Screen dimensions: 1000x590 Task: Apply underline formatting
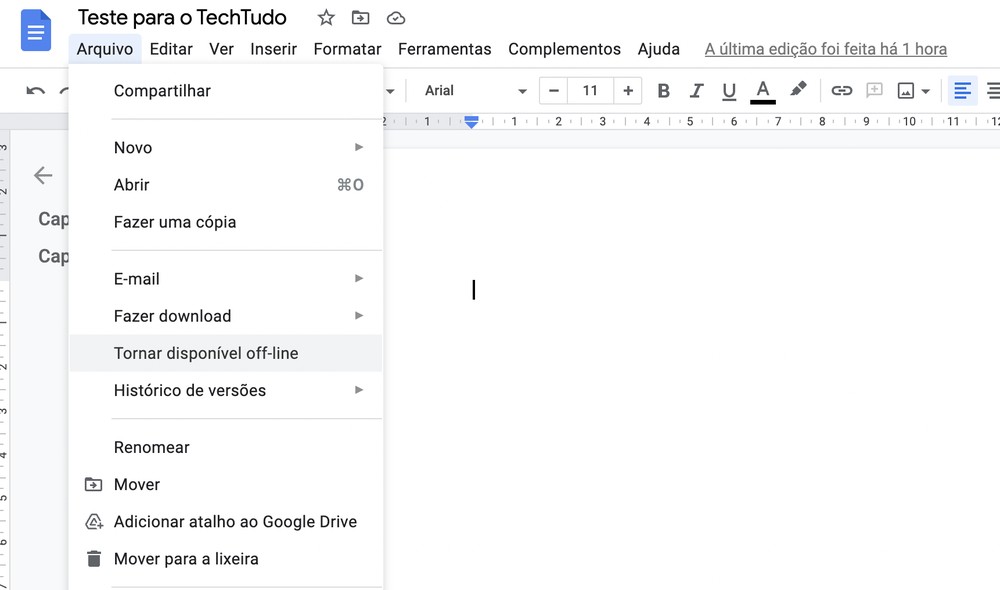[x=729, y=90]
